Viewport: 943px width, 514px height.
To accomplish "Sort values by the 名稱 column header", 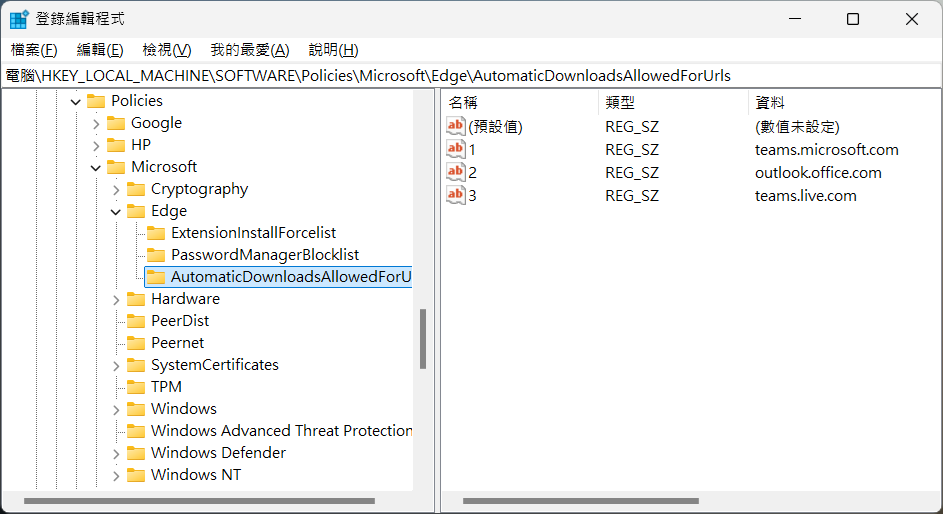I will click(x=463, y=102).
